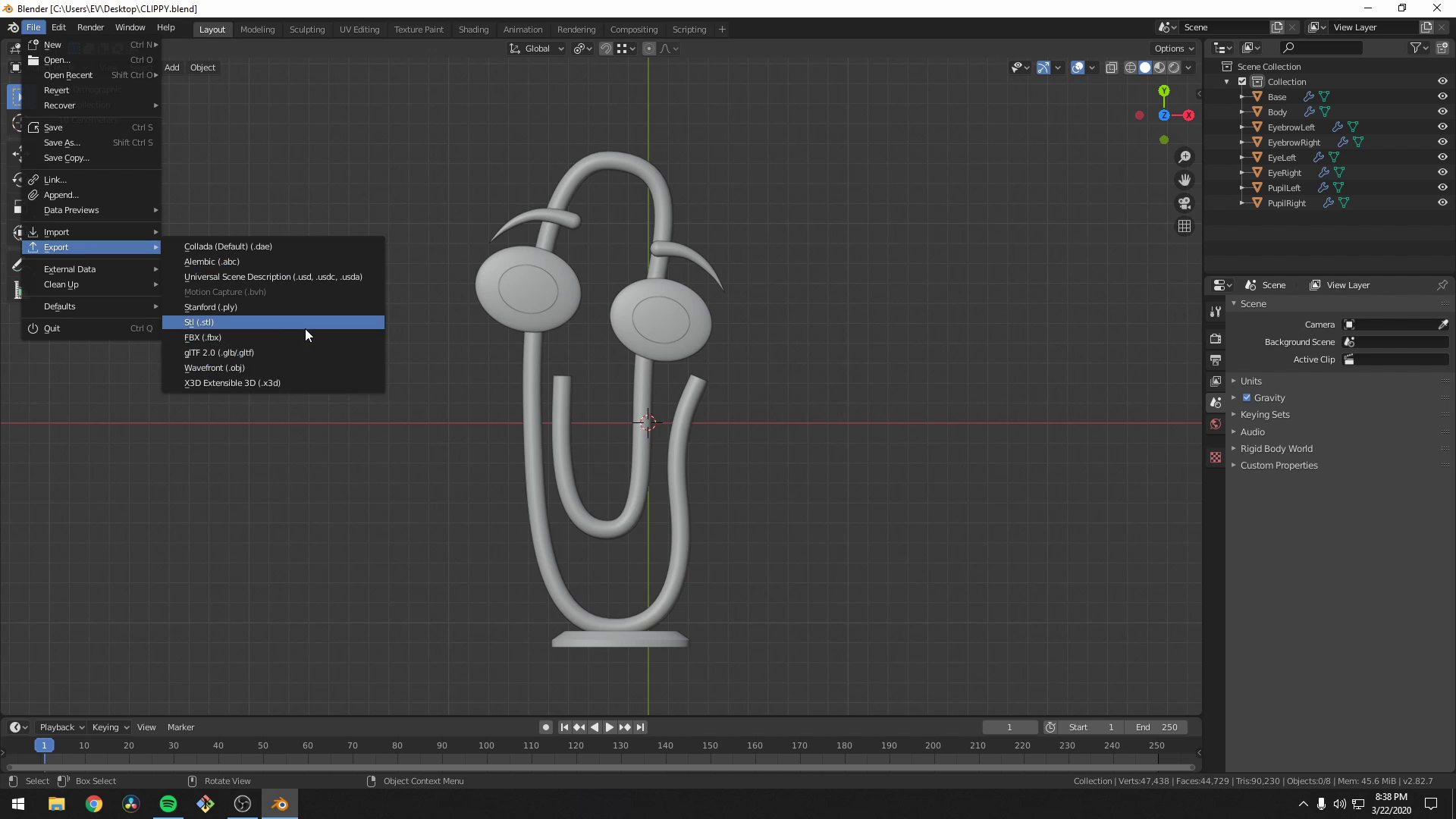The image size is (1456, 819).
Task: Open the Options dropdown in viewport header
Action: (1173, 48)
